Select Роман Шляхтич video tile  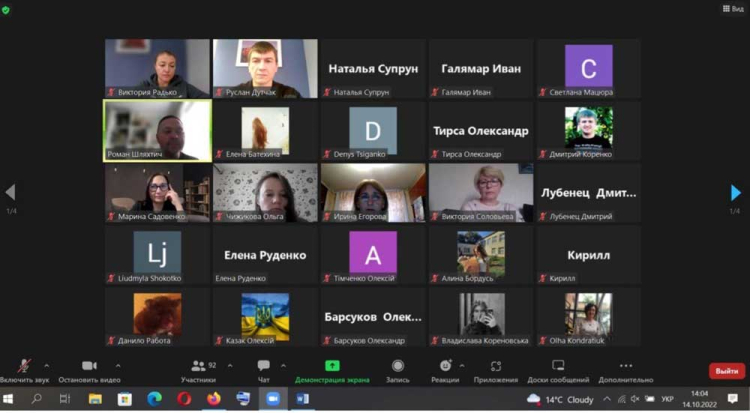pyautogui.click(x=157, y=130)
